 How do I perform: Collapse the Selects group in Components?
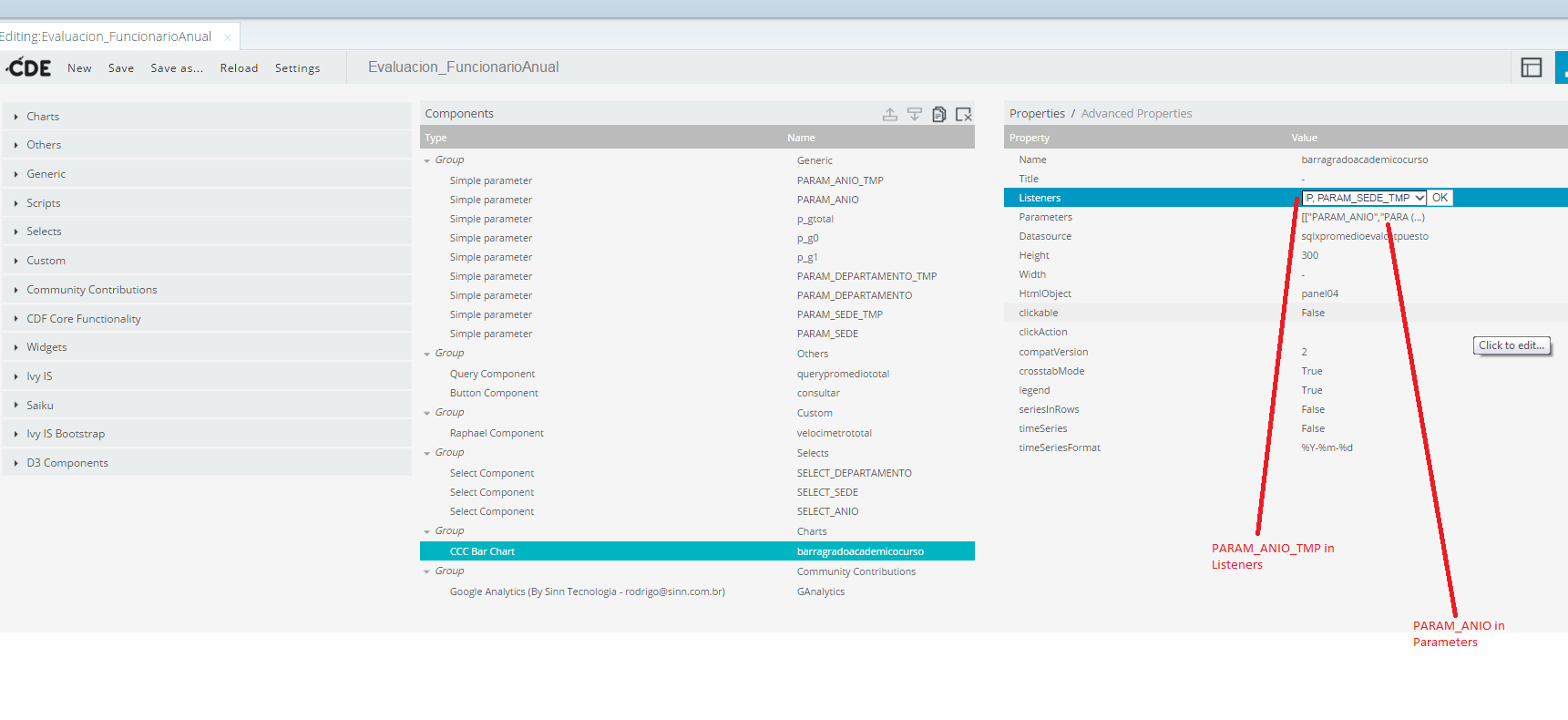[426, 453]
